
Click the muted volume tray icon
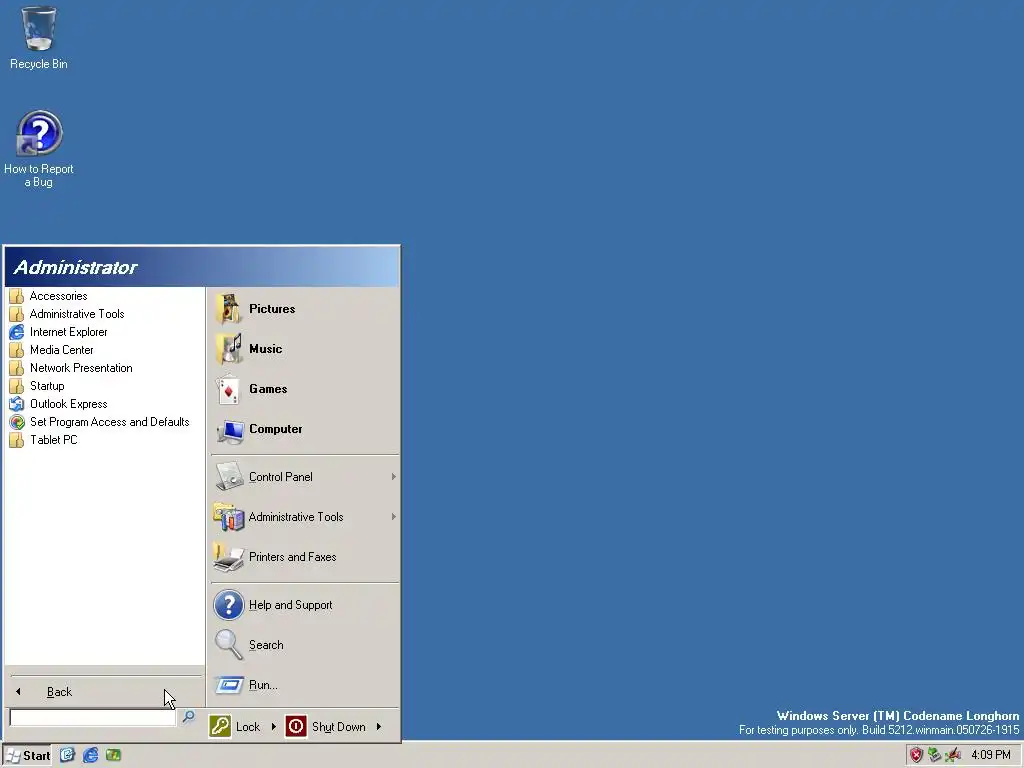pos(953,756)
